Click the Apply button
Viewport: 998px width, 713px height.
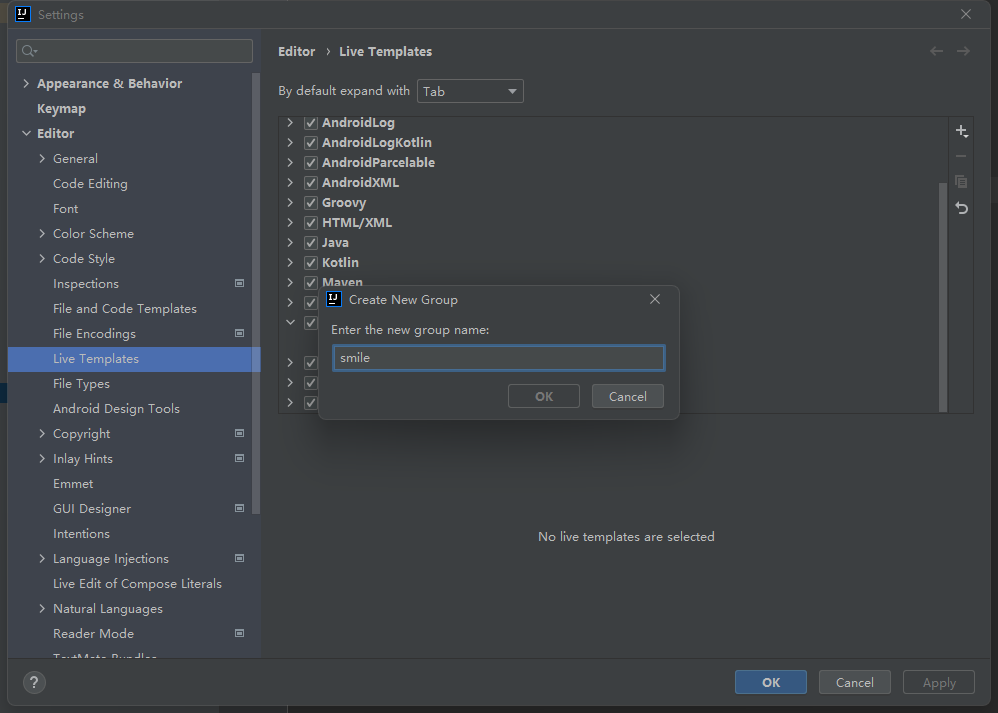[x=939, y=682]
